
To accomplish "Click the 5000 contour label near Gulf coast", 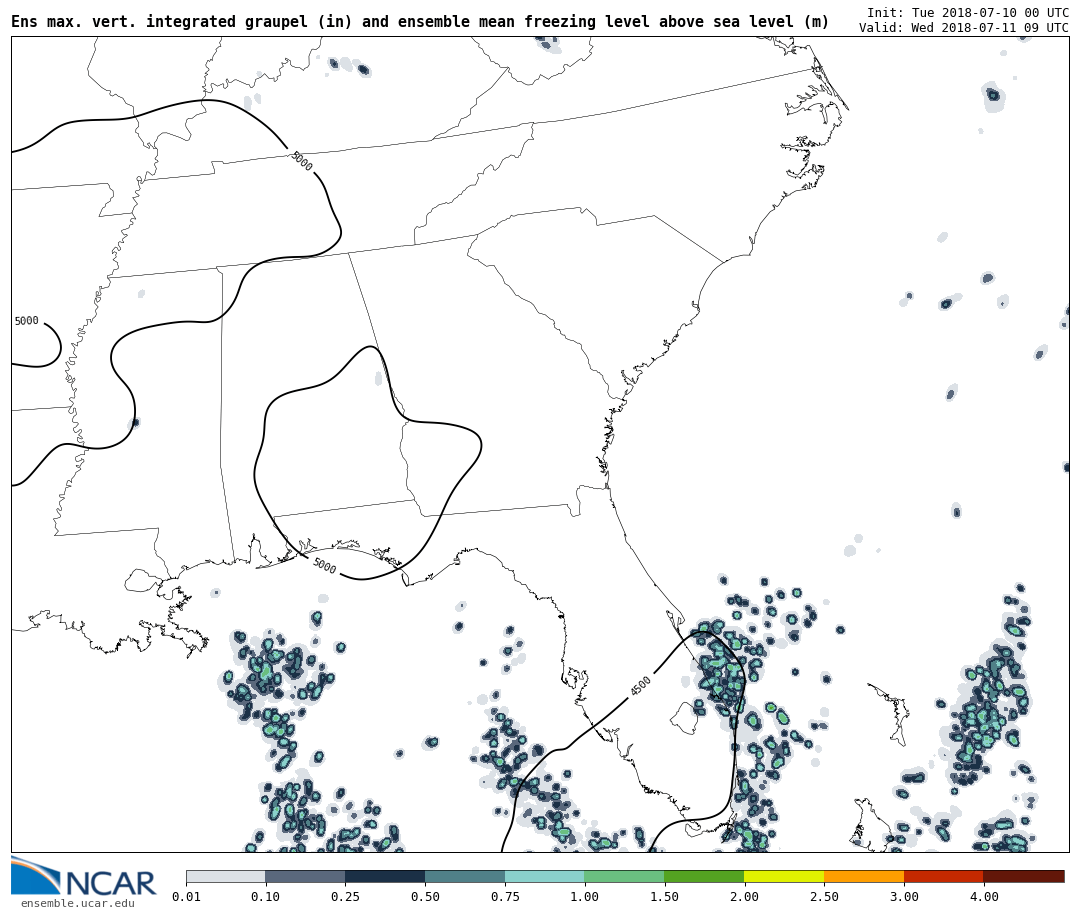I will tap(324, 566).
